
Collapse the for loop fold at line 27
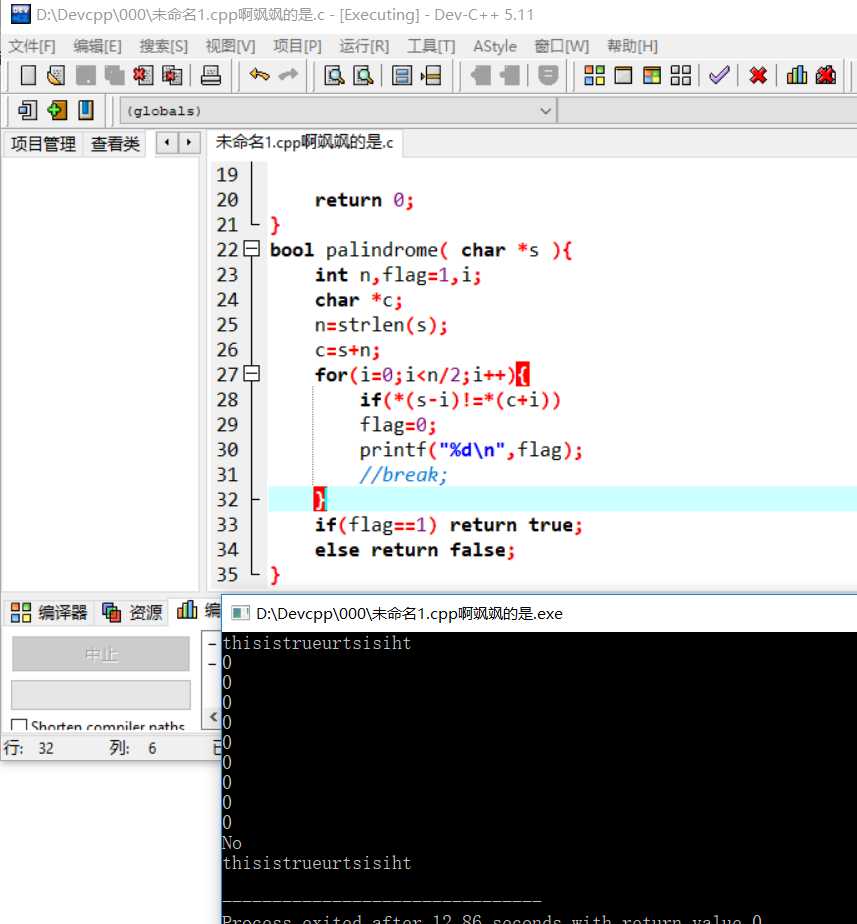coord(252,374)
